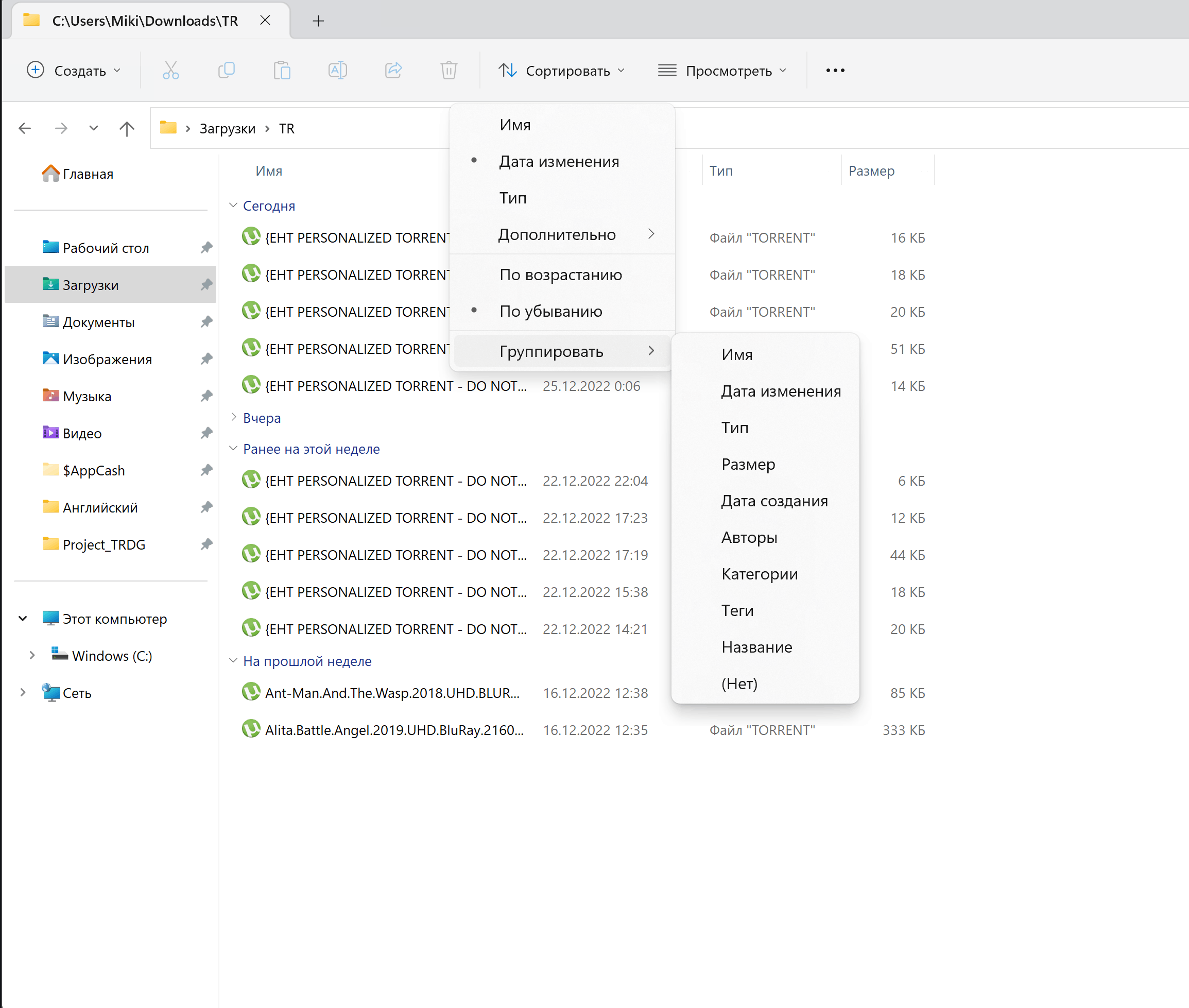Group by Категории in the submenu
The height and width of the screenshot is (1008, 1189).
click(x=765, y=574)
